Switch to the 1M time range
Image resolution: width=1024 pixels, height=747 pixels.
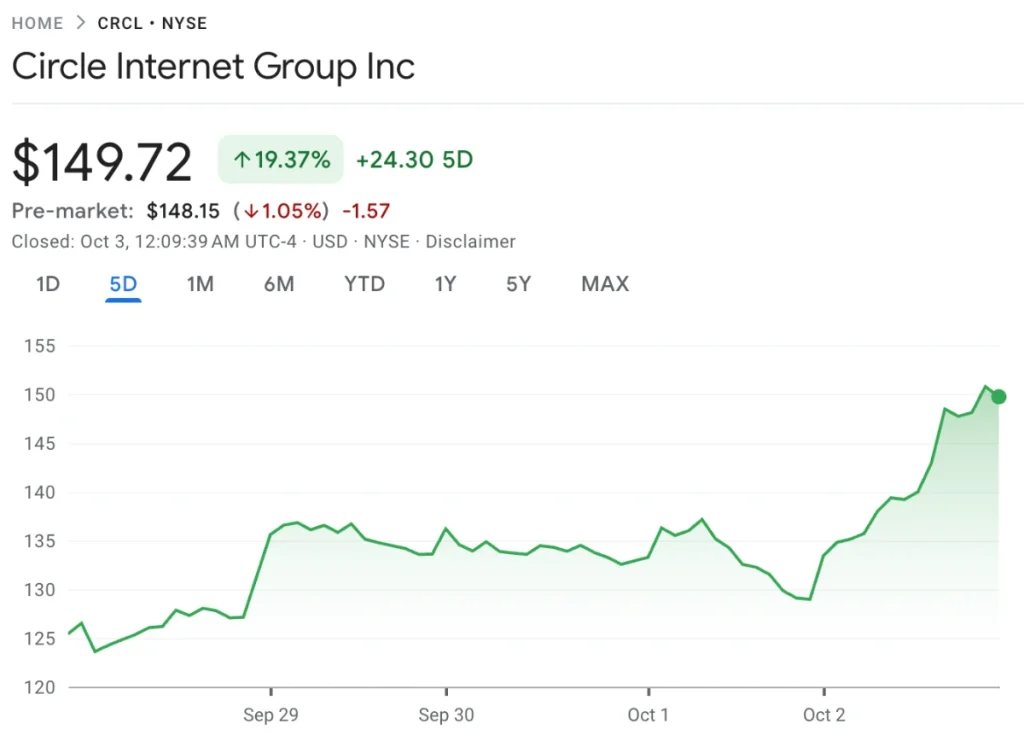pos(200,284)
